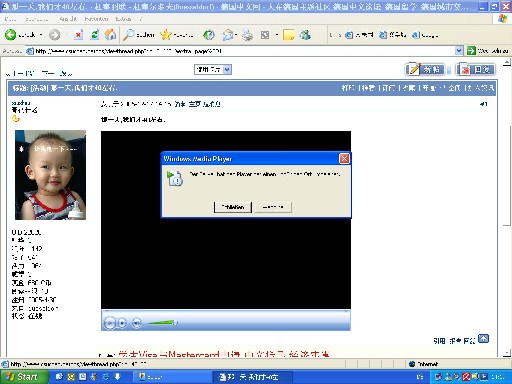Adjust the green volume slider

coord(162,323)
